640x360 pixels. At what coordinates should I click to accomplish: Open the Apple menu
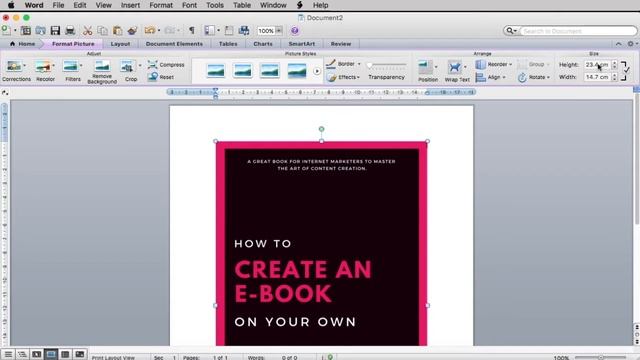pos(11,5)
